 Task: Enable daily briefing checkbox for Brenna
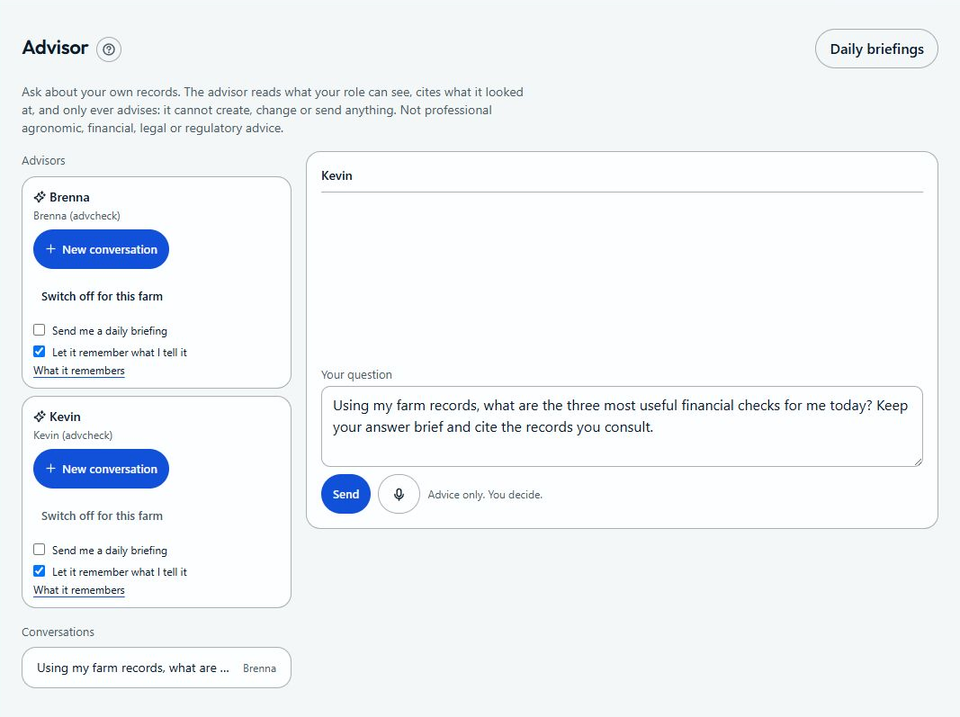tap(39, 330)
